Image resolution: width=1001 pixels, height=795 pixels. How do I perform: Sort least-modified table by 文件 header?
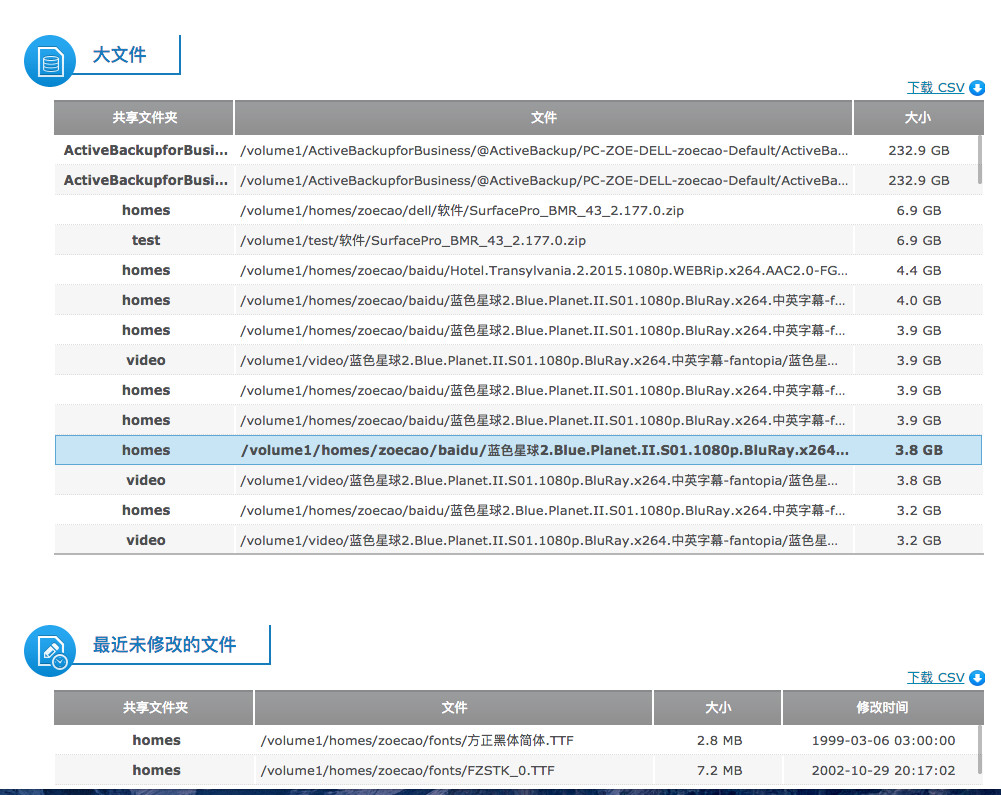tap(454, 708)
